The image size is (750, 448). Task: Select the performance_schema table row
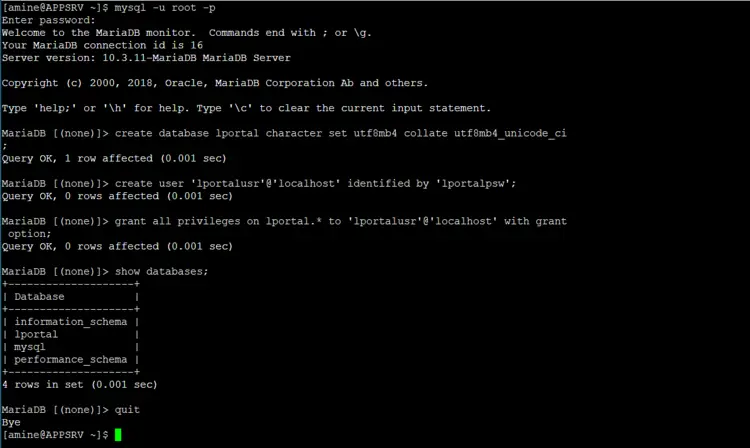click(71, 359)
